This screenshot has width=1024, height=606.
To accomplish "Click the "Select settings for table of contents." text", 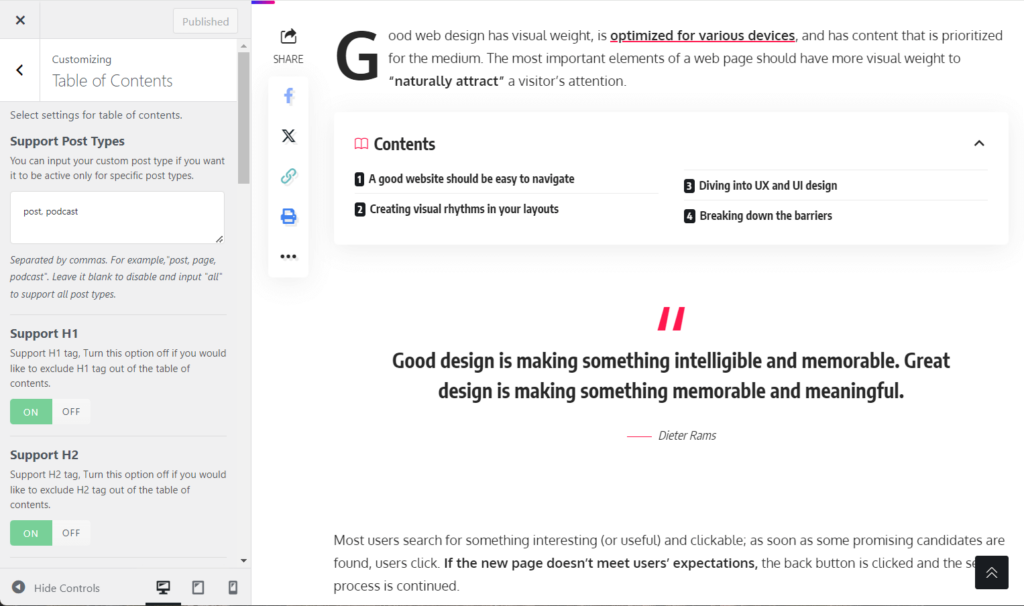I will point(96,115).
